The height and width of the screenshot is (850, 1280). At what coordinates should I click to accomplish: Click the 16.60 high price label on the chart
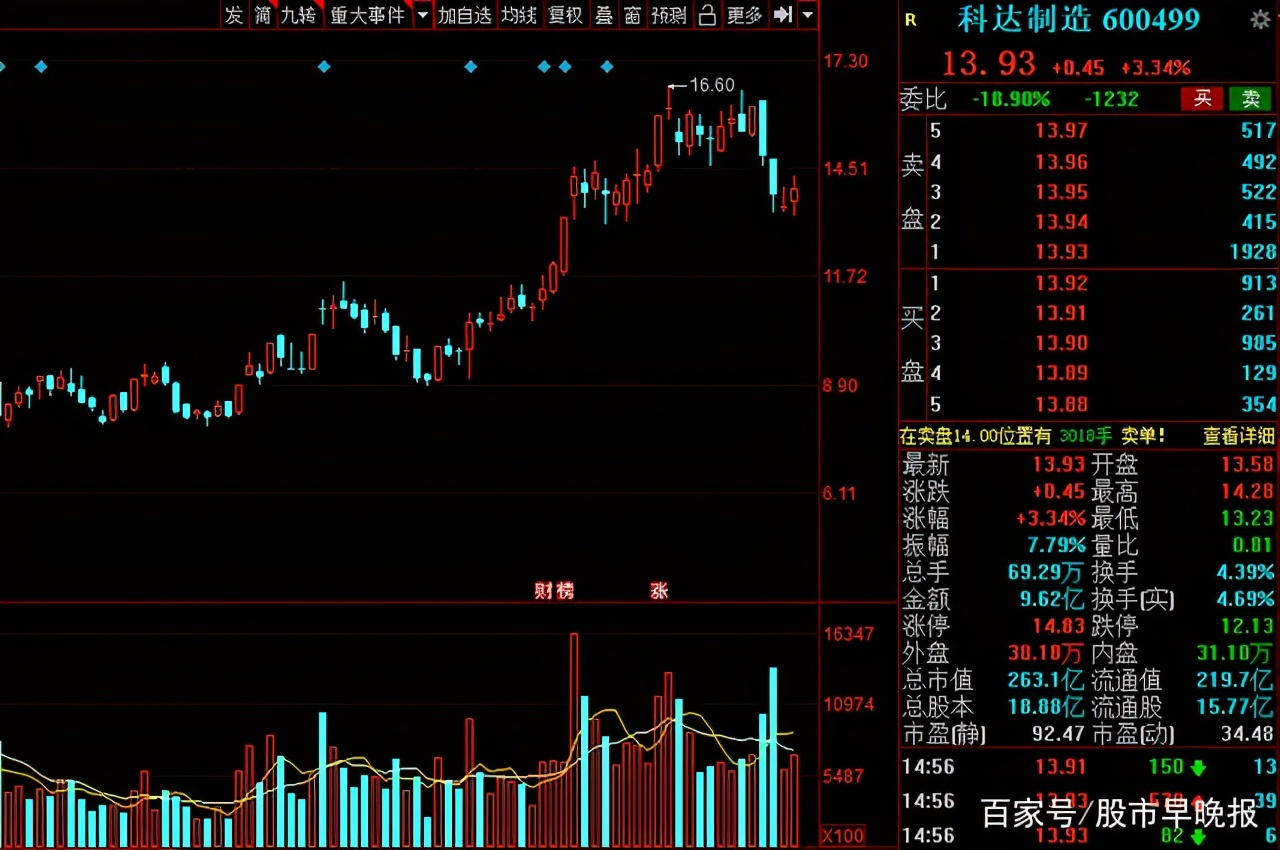pos(712,86)
